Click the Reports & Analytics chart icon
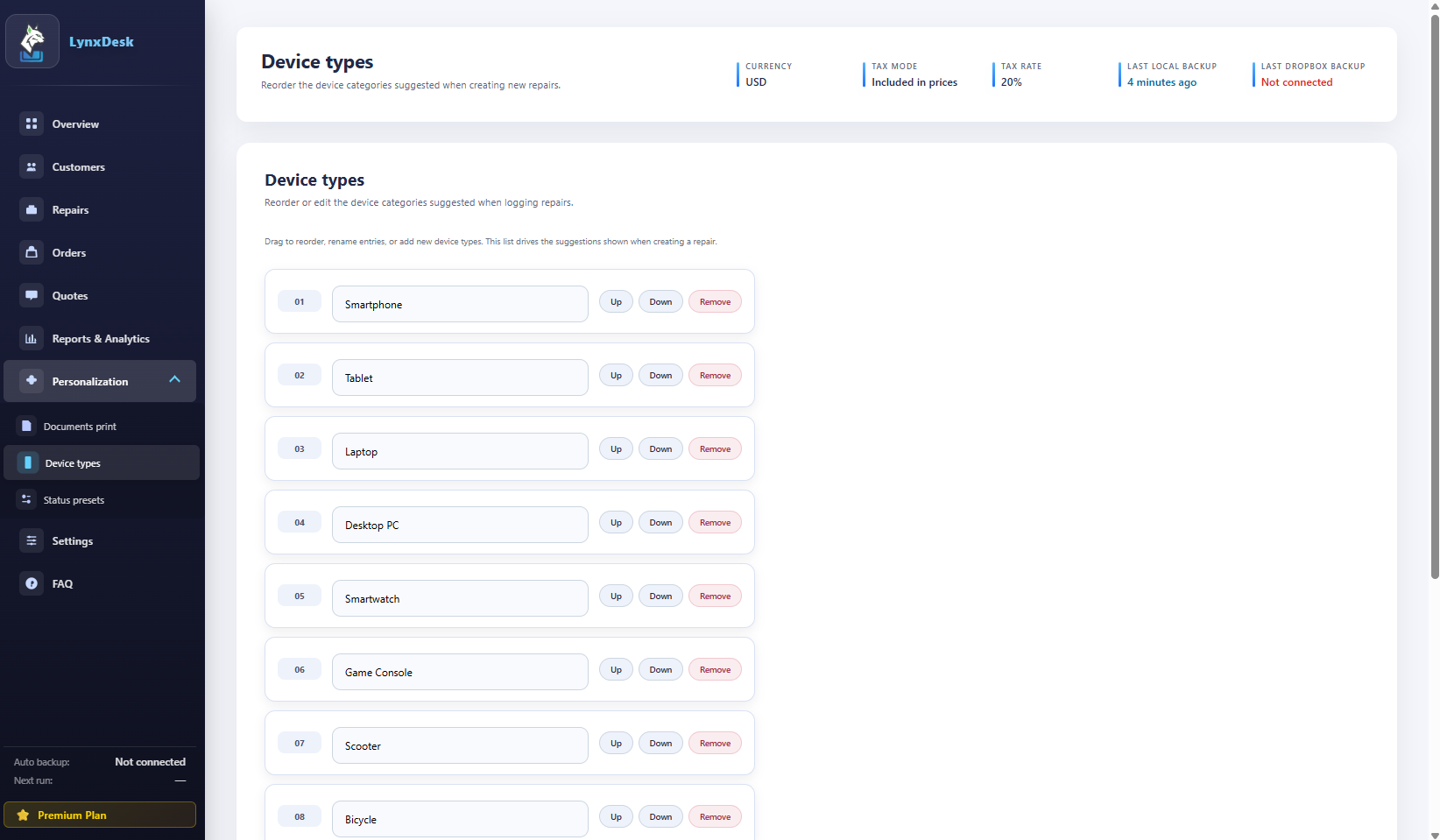Image resolution: width=1440 pixels, height=840 pixels. 32,338
